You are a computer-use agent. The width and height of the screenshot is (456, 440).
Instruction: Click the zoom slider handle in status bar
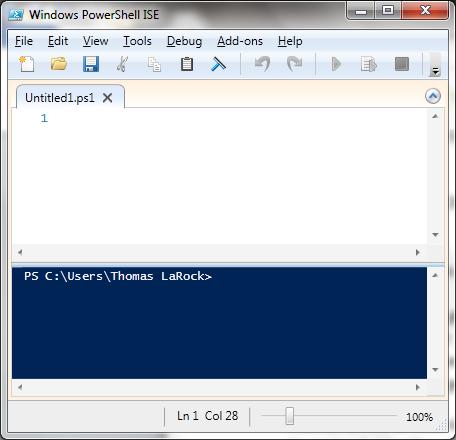(x=290, y=416)
